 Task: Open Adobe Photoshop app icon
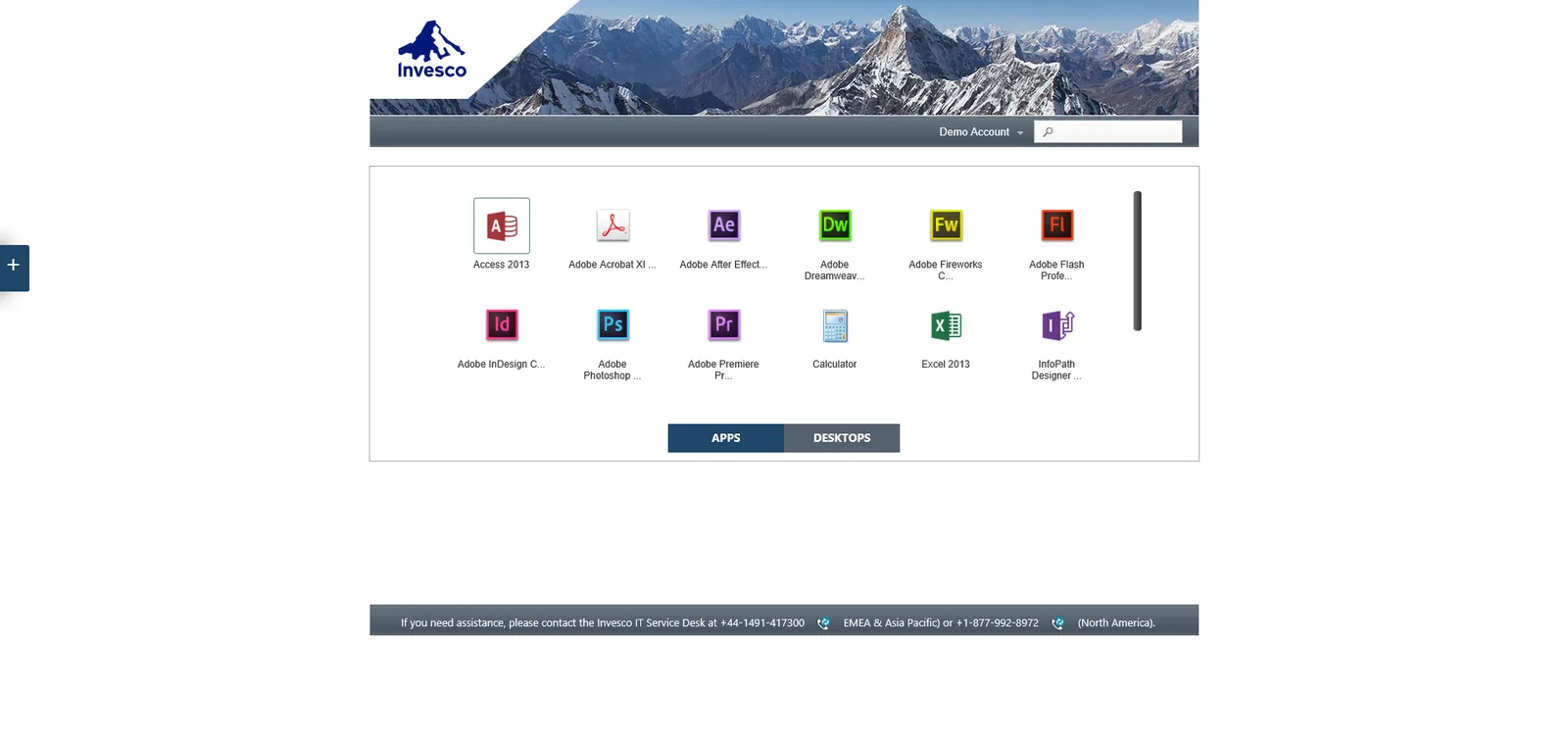pyautogui.click(x=612, y=324)
